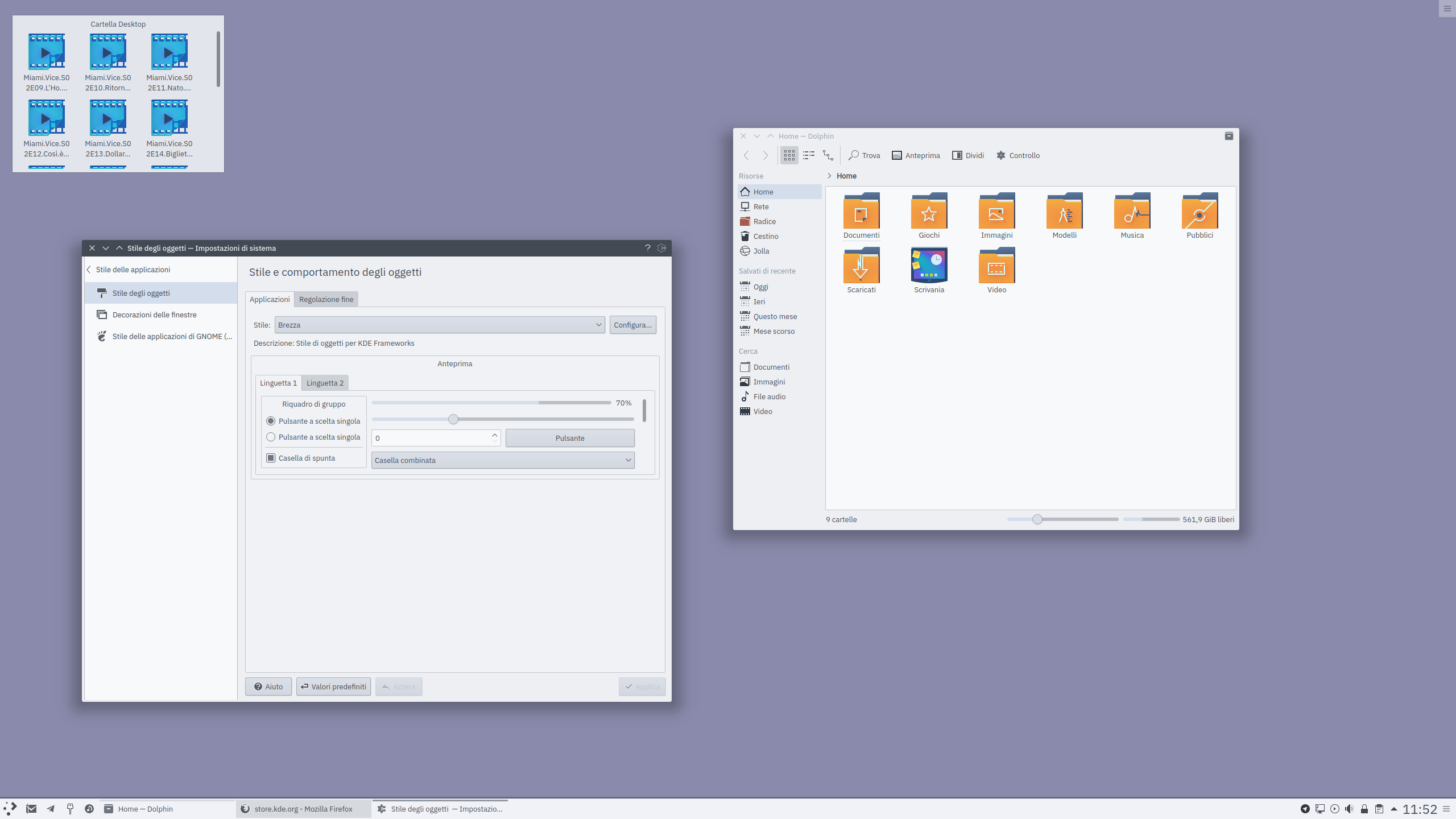Click the clock showing 11:52

pos(1420,809)
